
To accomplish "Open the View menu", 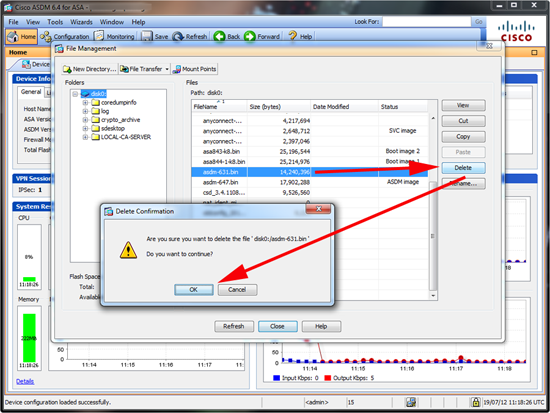I will [33, 22].
